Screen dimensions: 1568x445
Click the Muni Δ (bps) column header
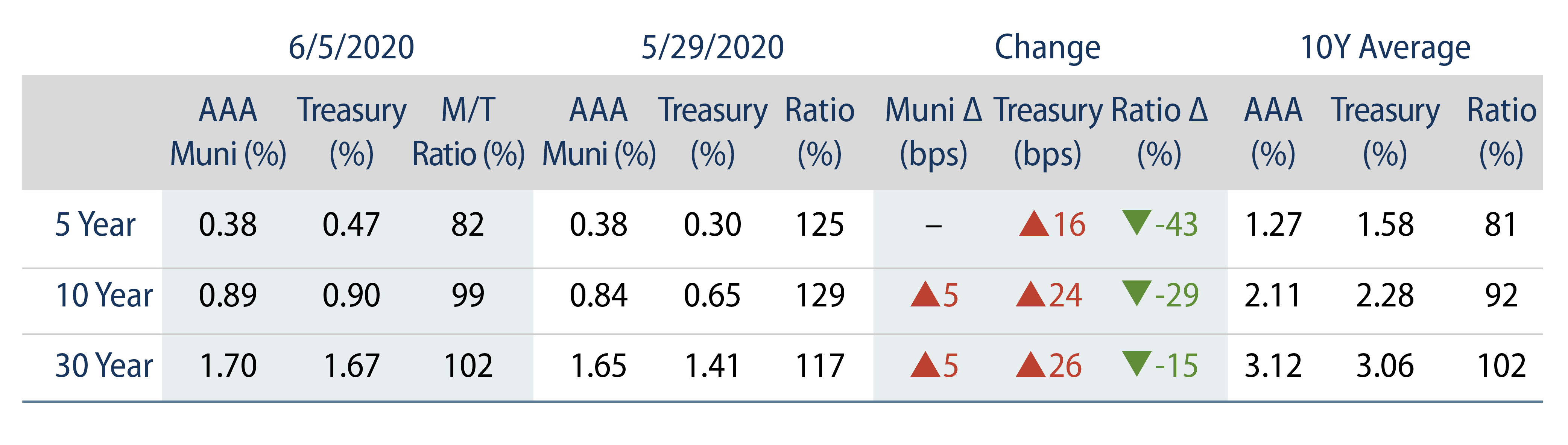pyautogui.click(x=933, y=131)
